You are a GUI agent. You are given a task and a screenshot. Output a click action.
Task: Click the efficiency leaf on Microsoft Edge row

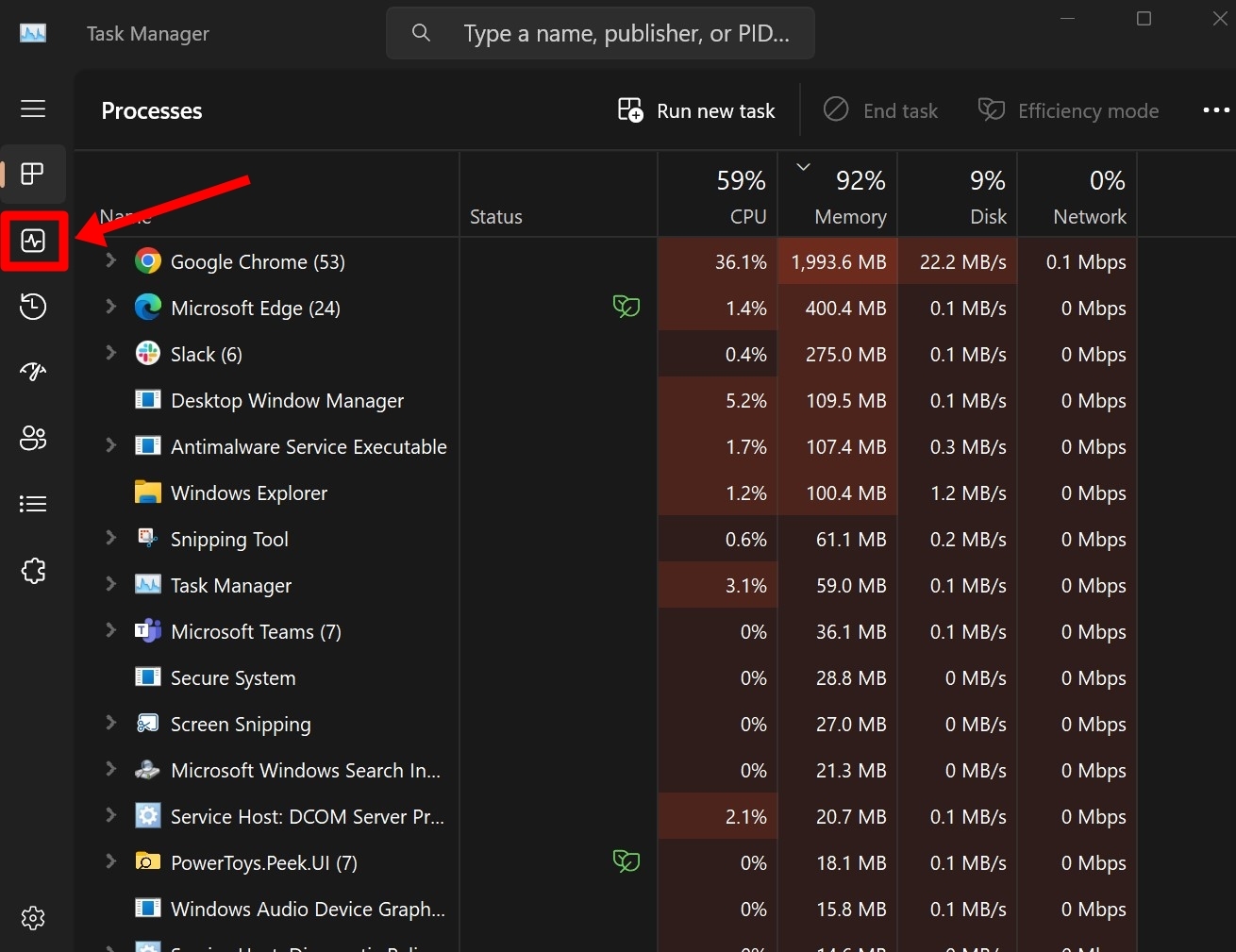click(626, 306)
